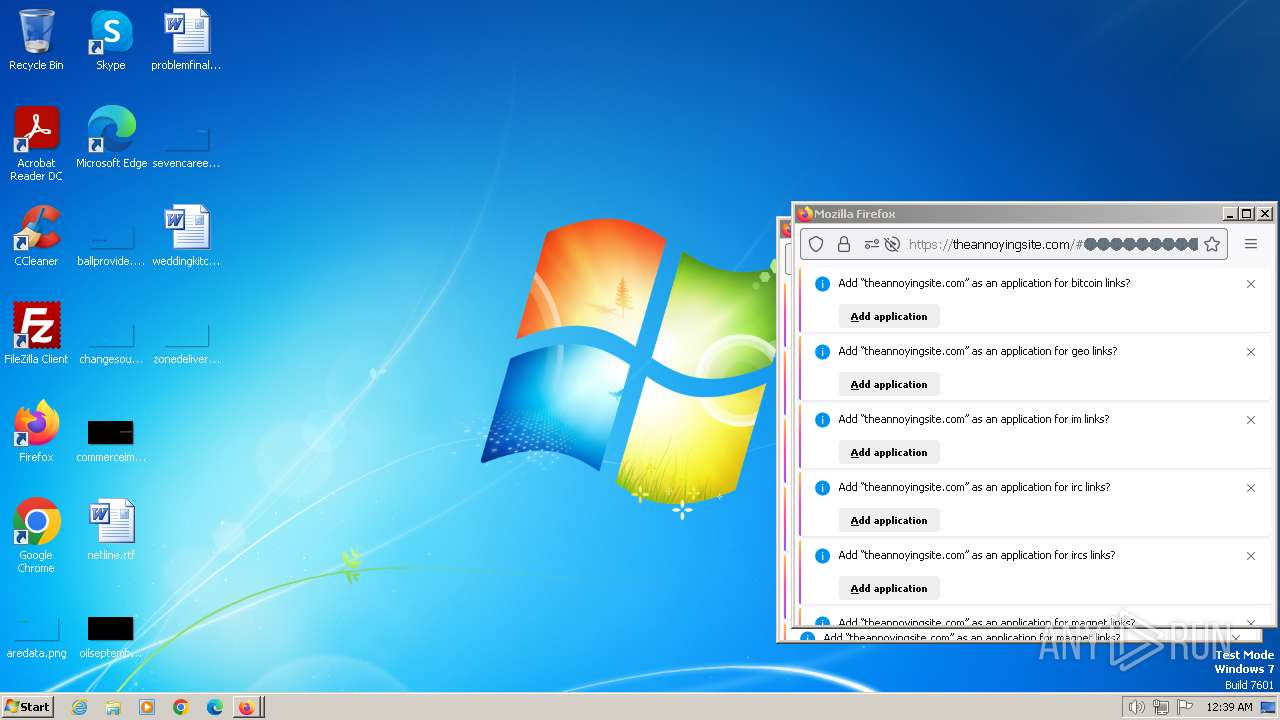Open Acrobat Reader DC shortcut

[36, 144]
